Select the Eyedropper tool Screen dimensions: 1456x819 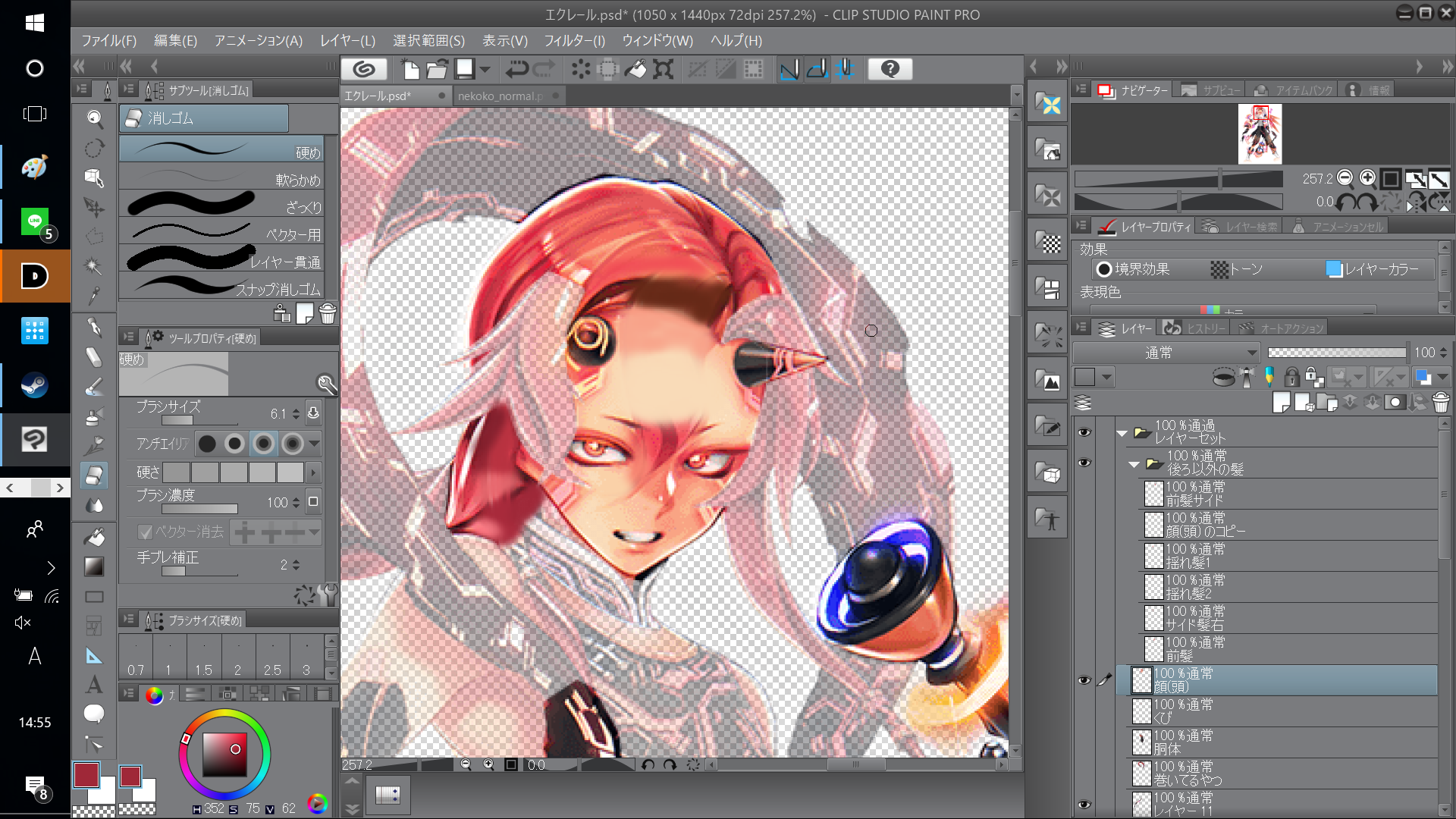pyautogui.click(x=94, y=296)
